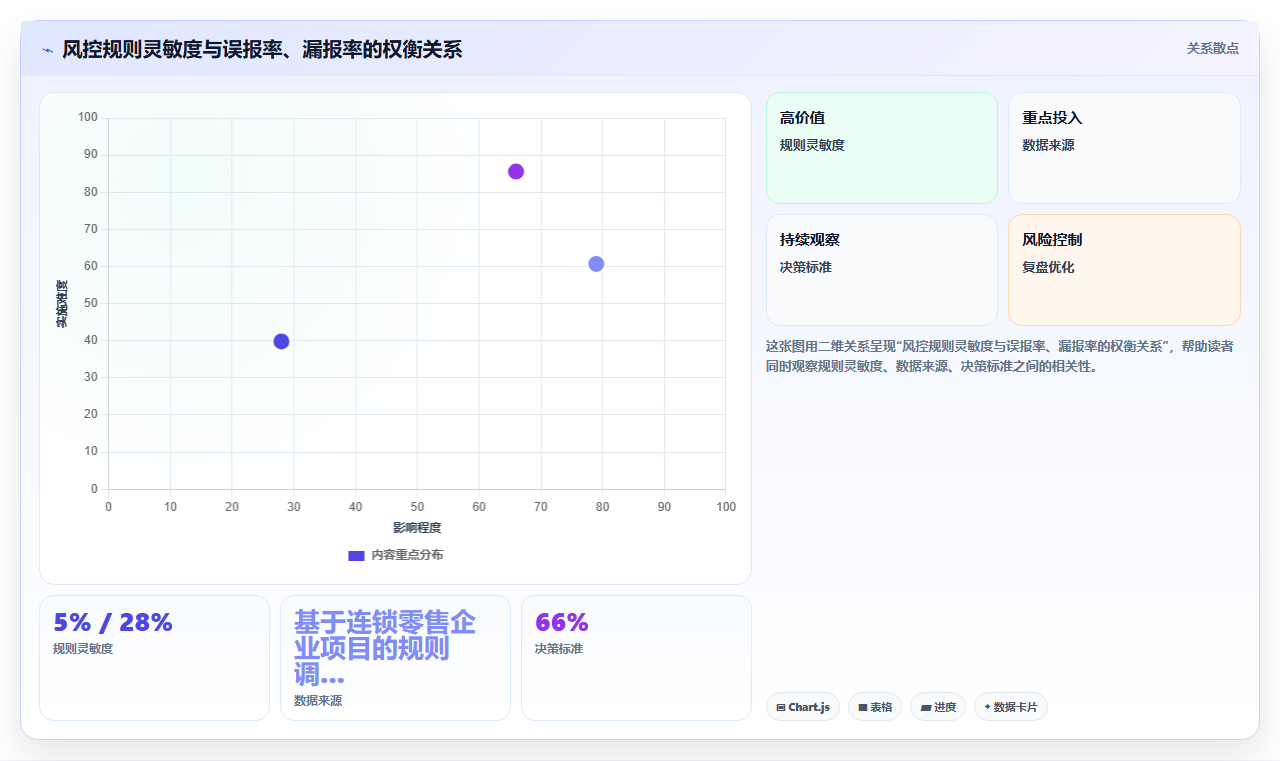Viewport: 1280px width, 761px height.
Task: Click the 内容重点分布 legend label
Action: click(407, 555)
